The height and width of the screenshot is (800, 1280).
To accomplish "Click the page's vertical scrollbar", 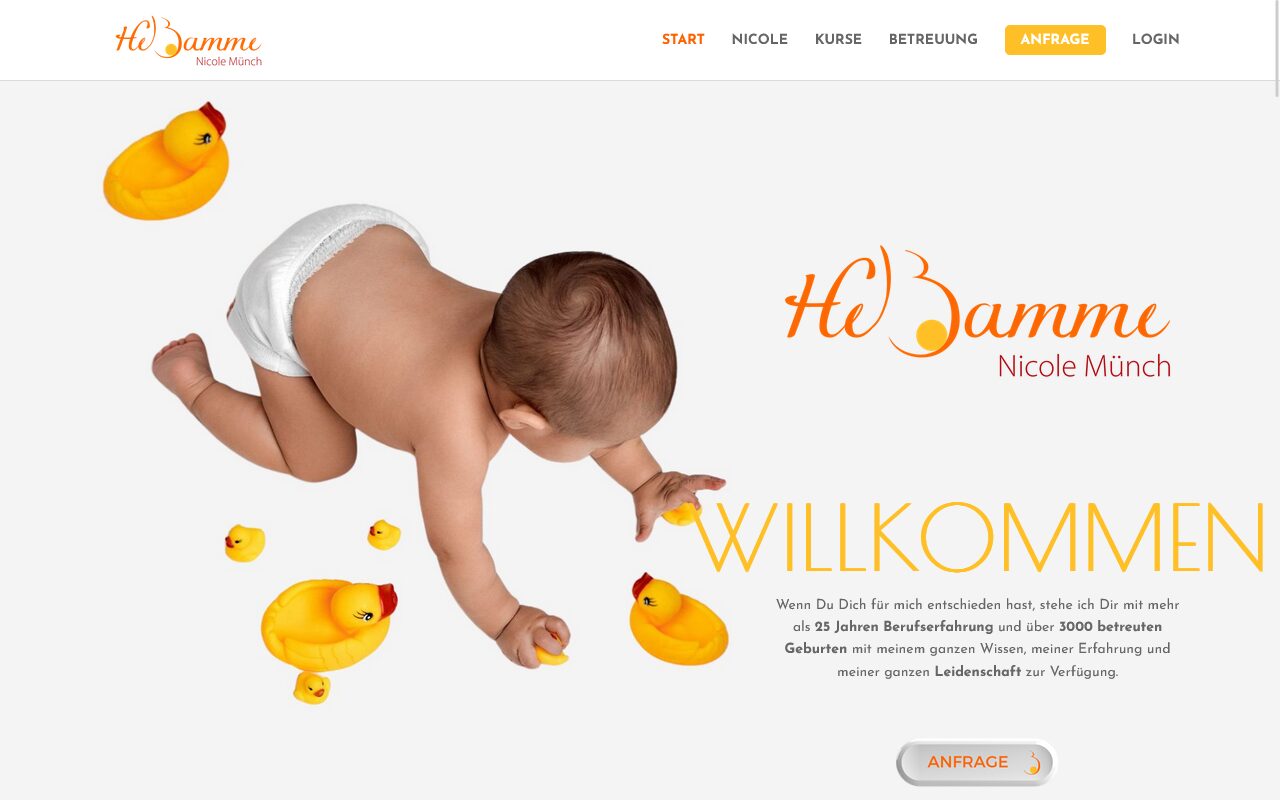I will click(1275, 400).
